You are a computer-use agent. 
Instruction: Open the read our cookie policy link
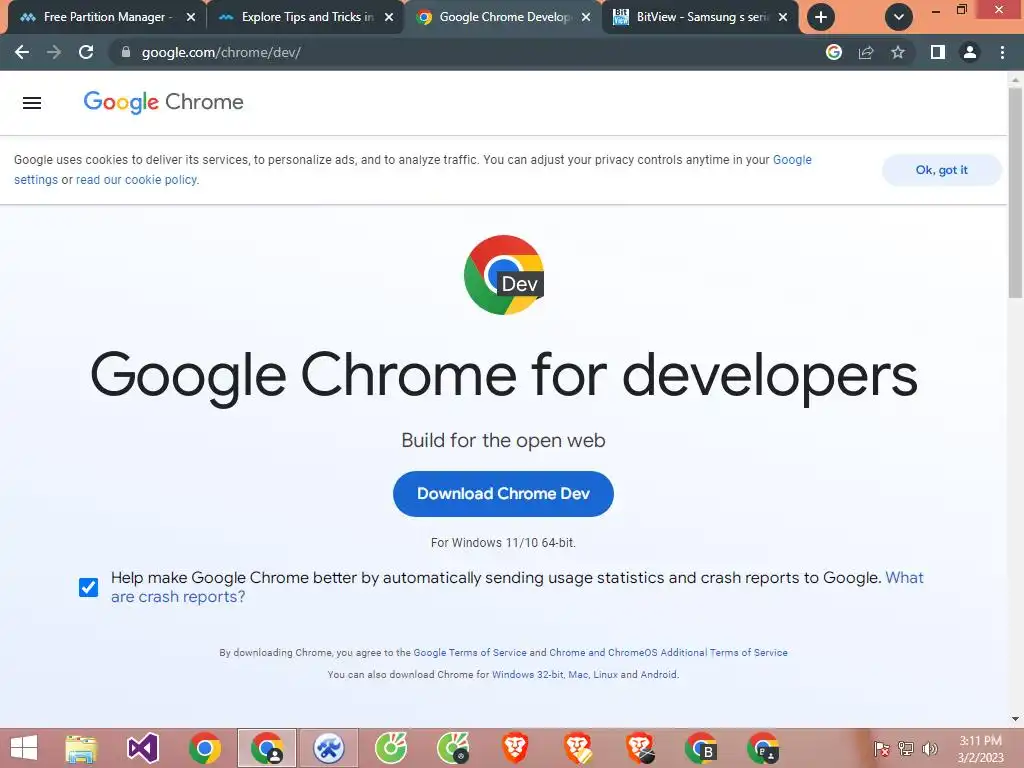[137, 180]
